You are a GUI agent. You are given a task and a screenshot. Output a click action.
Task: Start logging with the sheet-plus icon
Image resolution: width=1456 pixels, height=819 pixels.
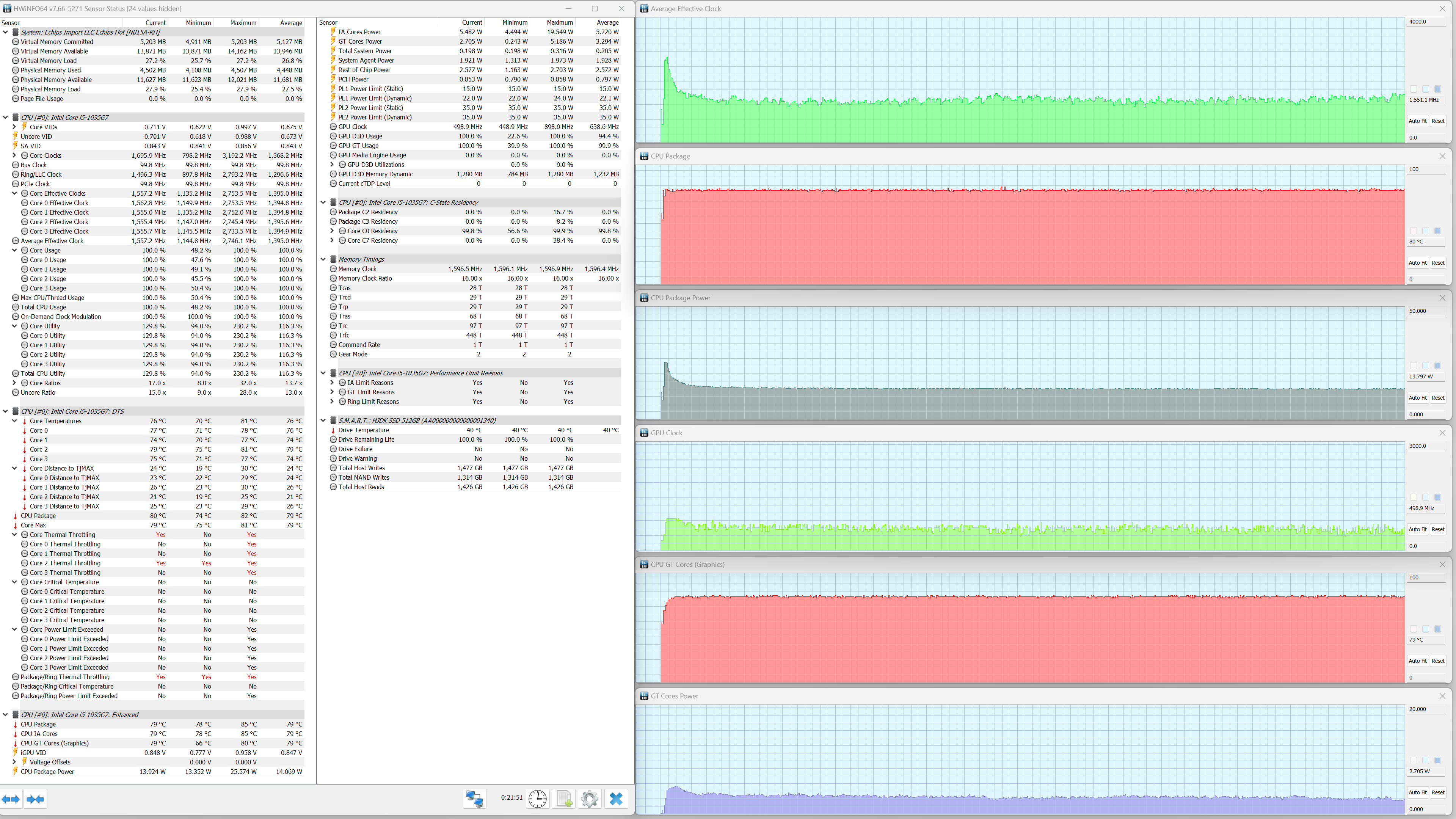(563, 798)
